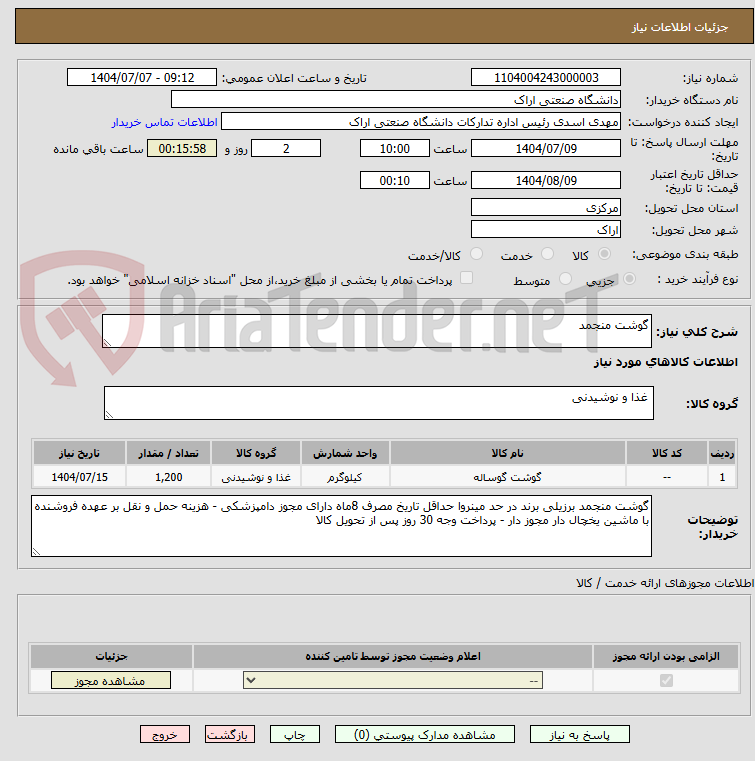Viewport: 755px width, 761px height.
Task: Click the goods group textarea 'غذا و نوشیدنی'
Action: coord(378,403)
